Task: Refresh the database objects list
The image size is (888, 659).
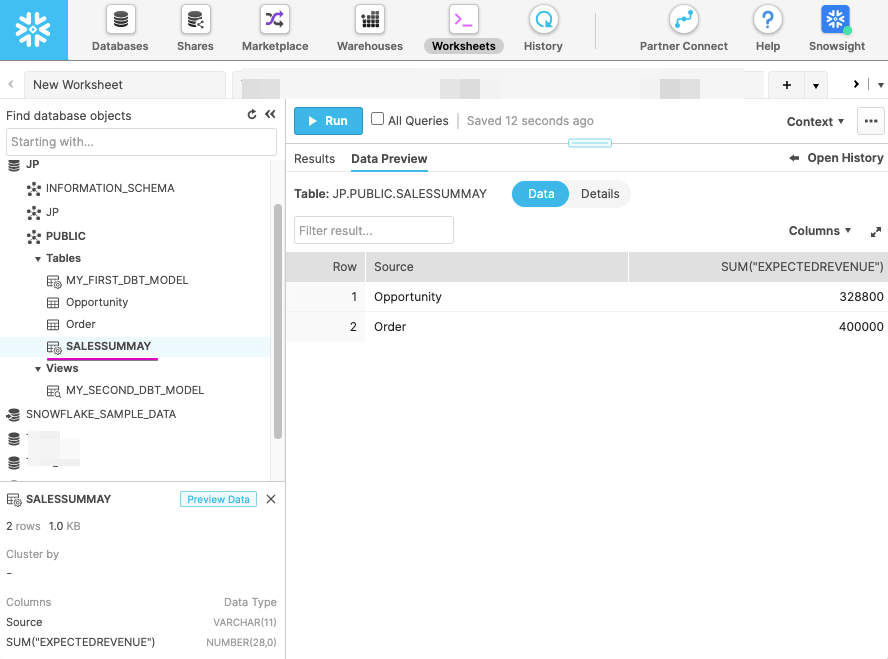Action: coord(252,115)
